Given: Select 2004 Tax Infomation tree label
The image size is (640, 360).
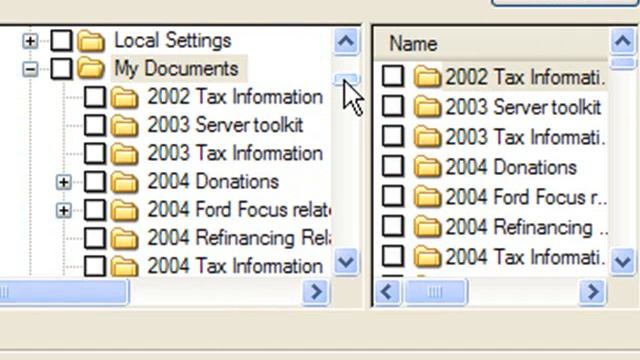Looking at the screenshot, I should [235, 266].
